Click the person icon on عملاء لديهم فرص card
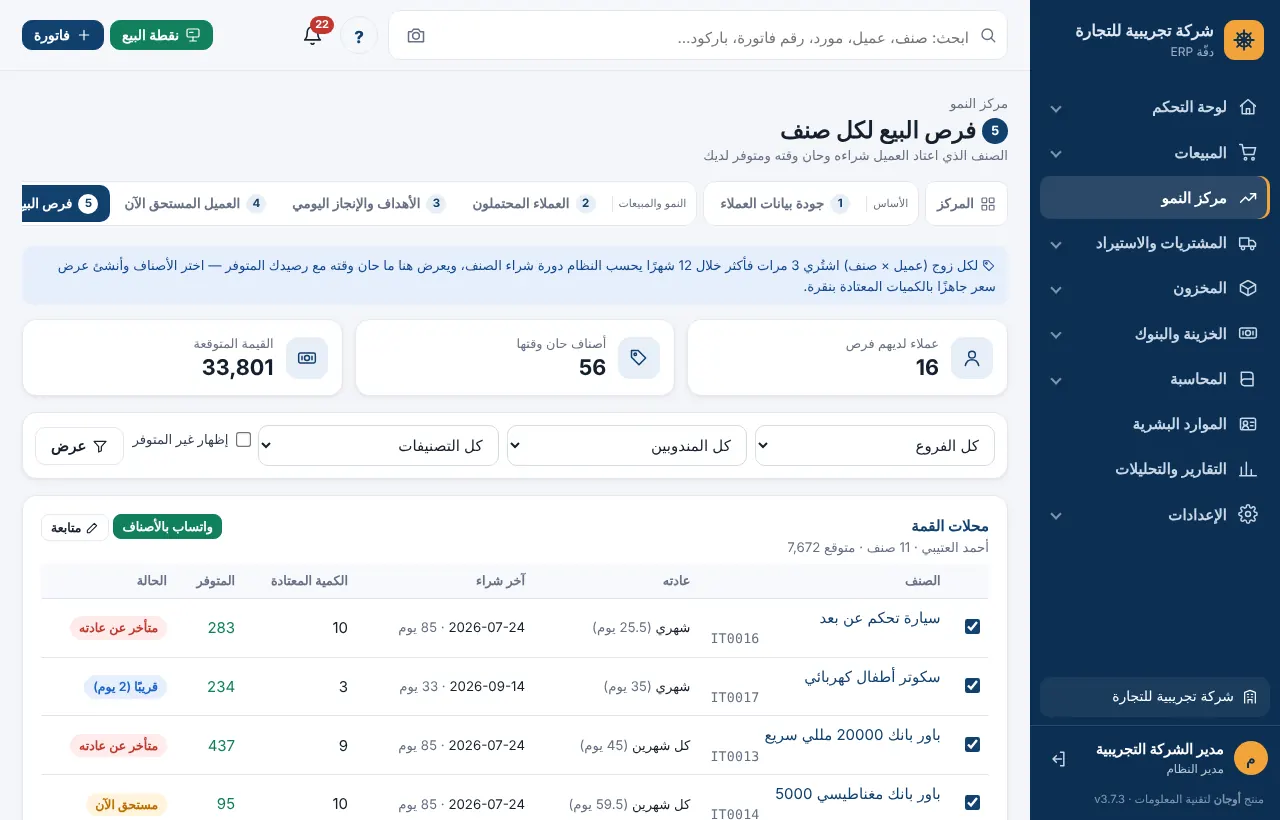This screenshot has height=820, width=1280. 972,358
